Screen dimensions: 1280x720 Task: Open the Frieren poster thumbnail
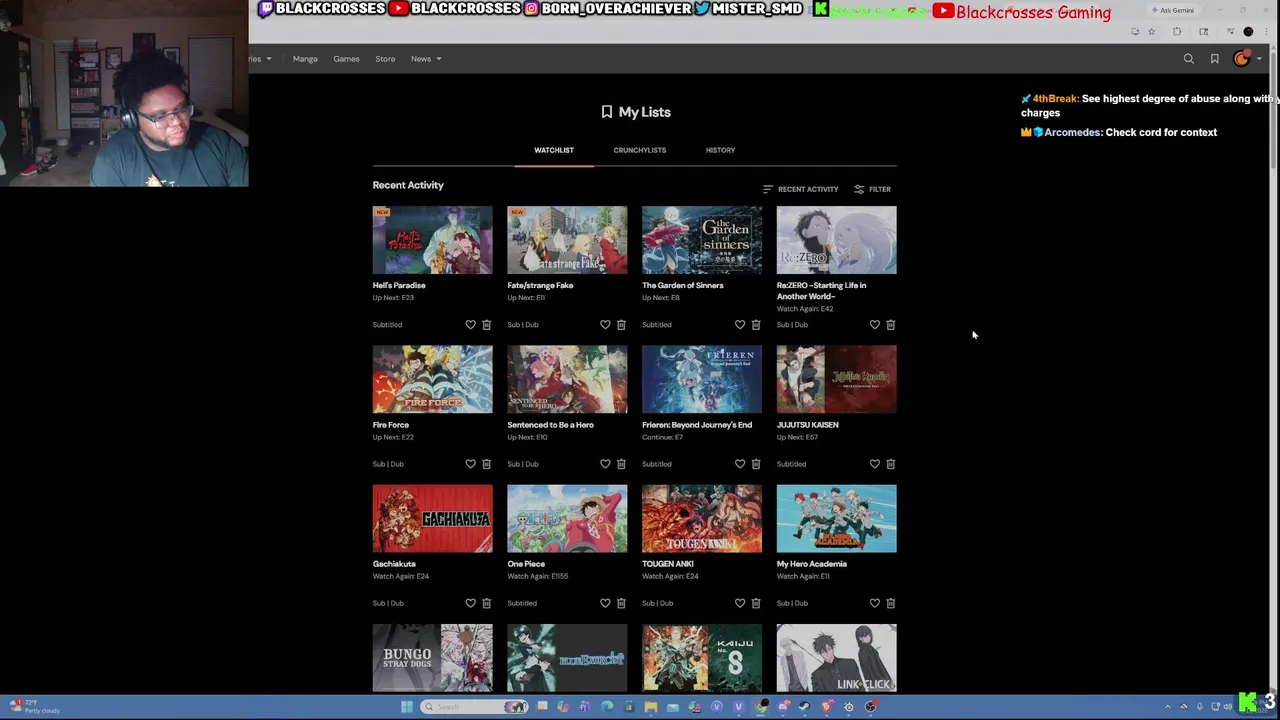point(702,379)
